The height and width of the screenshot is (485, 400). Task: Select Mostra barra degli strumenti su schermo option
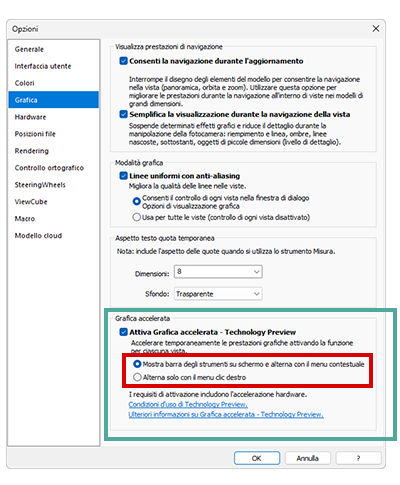[x=137, y=364]
